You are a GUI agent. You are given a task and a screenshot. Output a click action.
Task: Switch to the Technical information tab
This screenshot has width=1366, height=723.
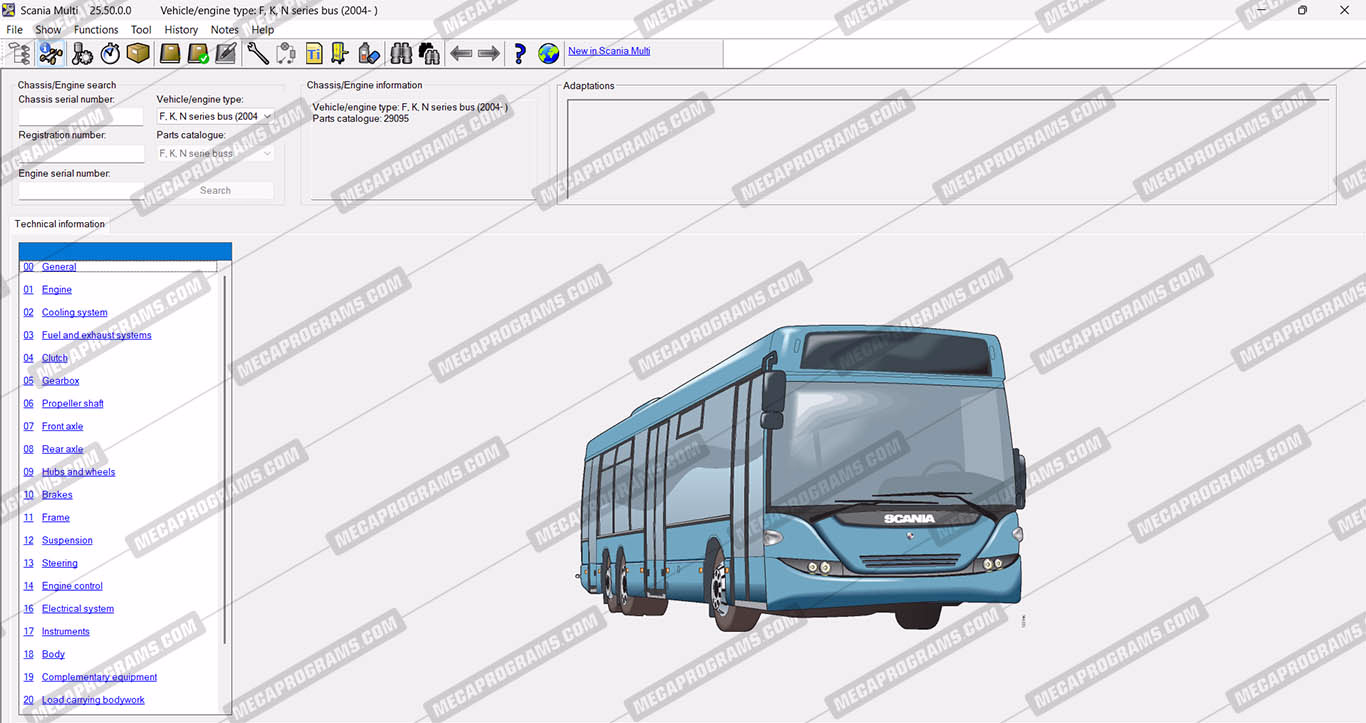pos(60,224)
